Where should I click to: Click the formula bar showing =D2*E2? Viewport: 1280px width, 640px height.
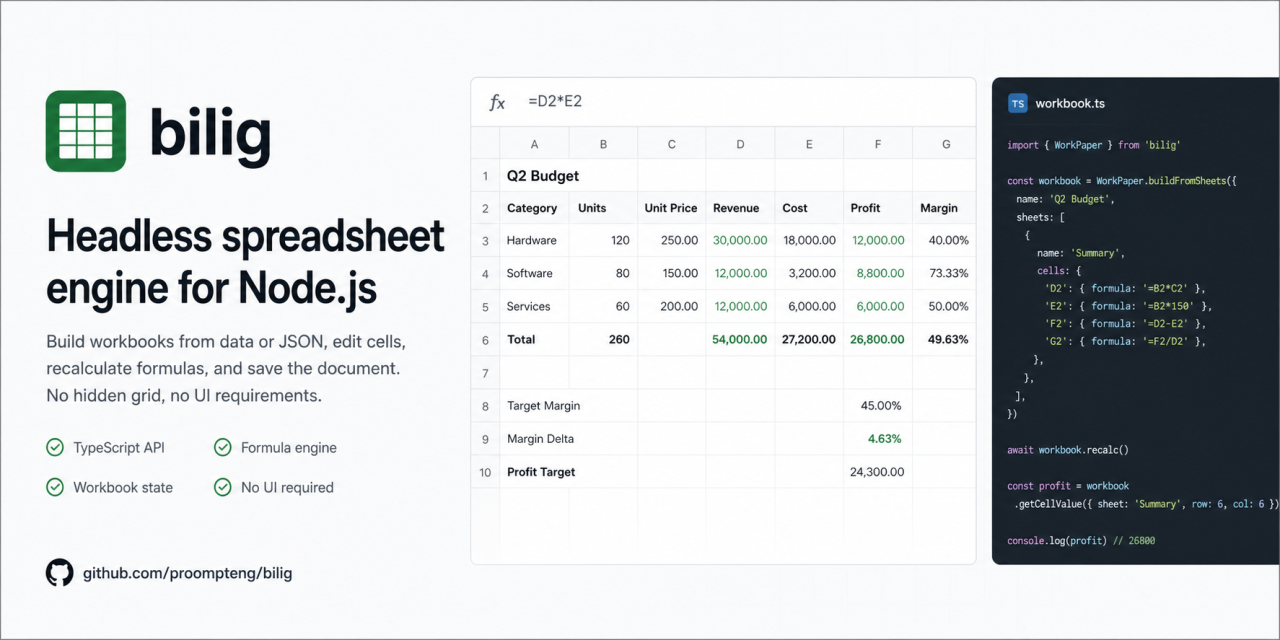point(723,102)
